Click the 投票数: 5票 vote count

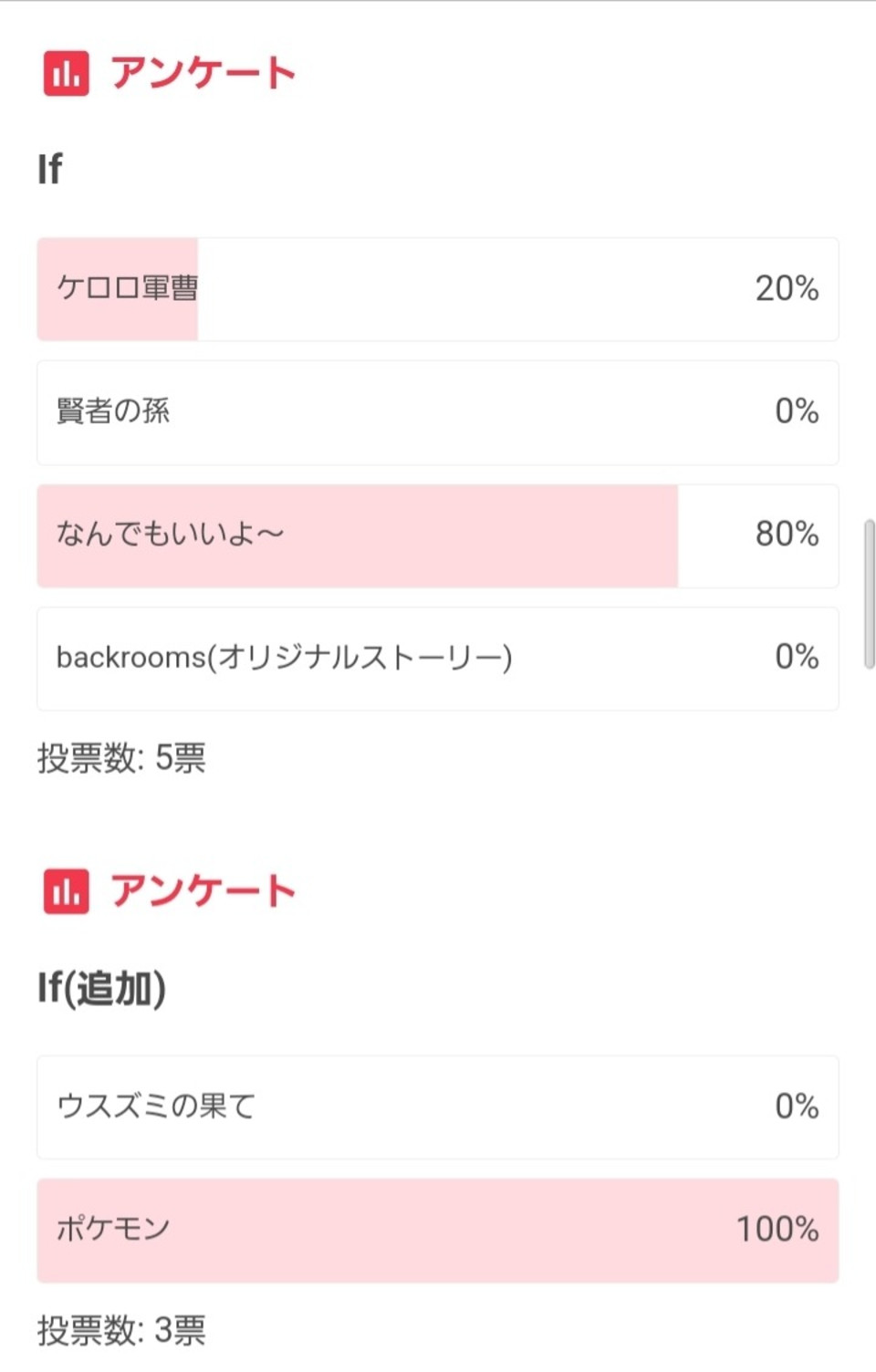[121, 757]
